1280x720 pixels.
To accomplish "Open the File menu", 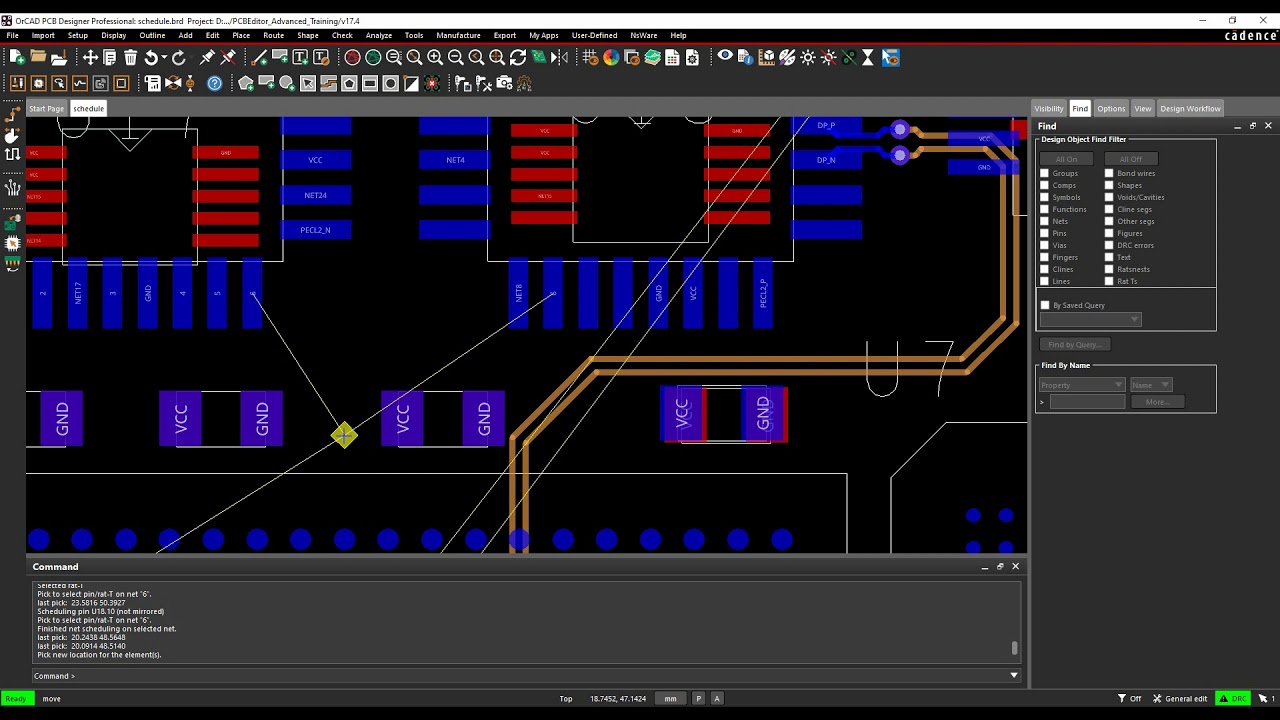I will 13,35.
